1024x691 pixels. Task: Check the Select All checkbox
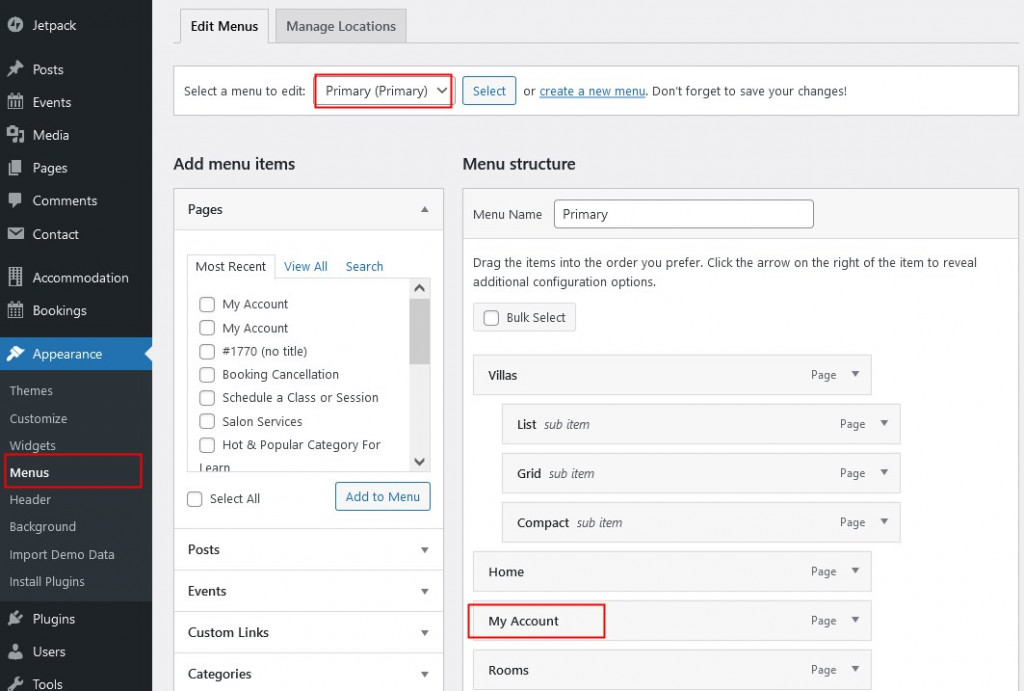pyautogui.click(x=195, y=498)
